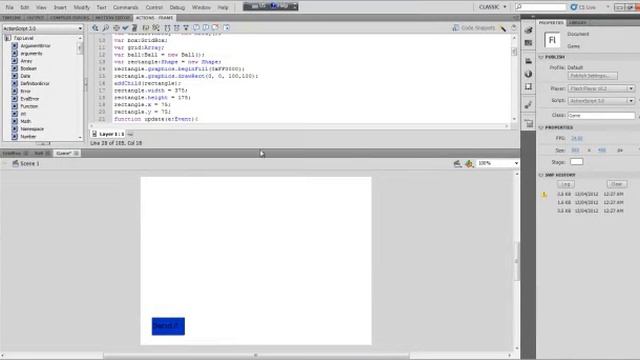
Task: Click the Collapse between braces icon
Action: (x=167, y=28)
